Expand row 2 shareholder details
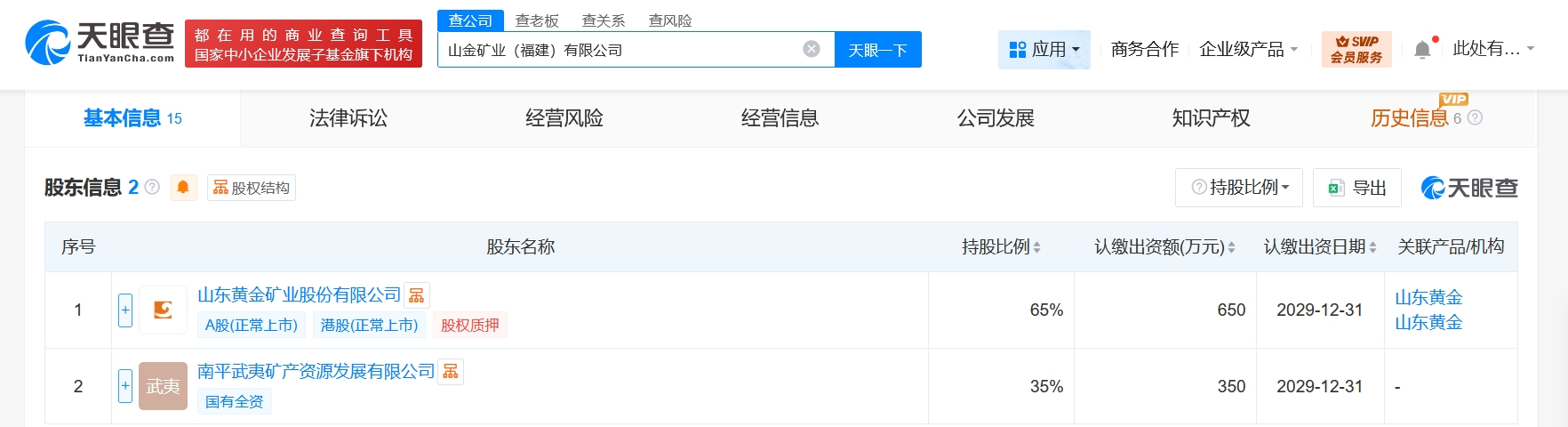The image size is (1568, 427). [125, 386]
